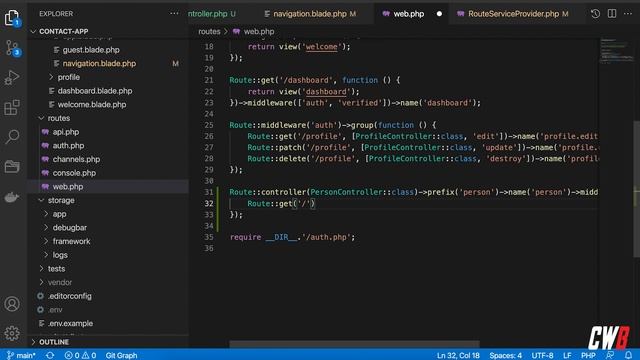Open Git Graph from status bar
640x360 pixels.
pyautogui.click(x=121, y=355)
